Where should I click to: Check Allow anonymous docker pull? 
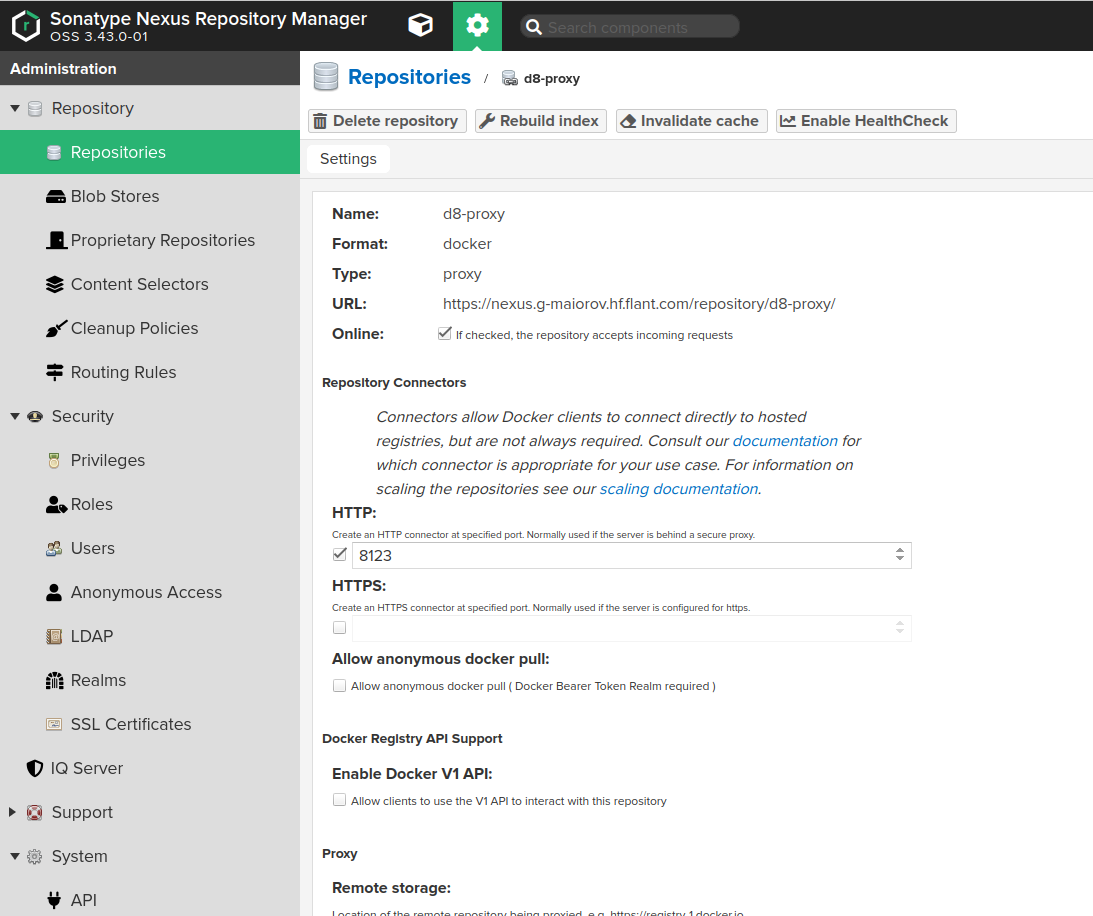[339, 685]
